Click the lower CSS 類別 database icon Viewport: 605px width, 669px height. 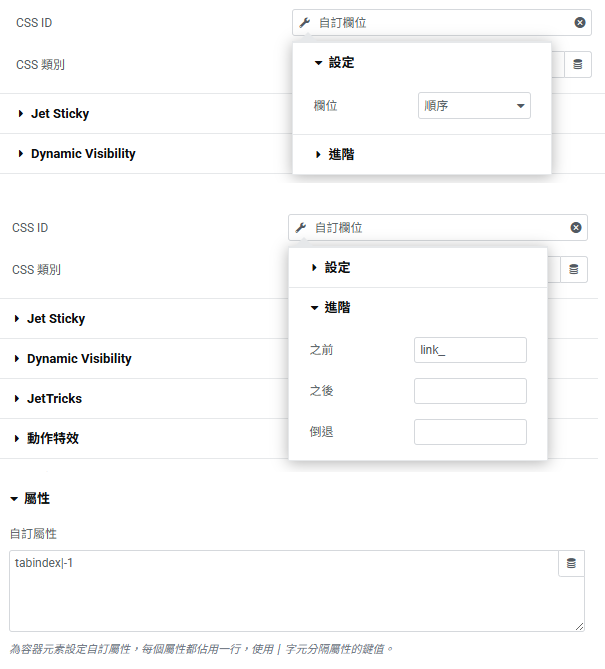click(x=573, y=270)
